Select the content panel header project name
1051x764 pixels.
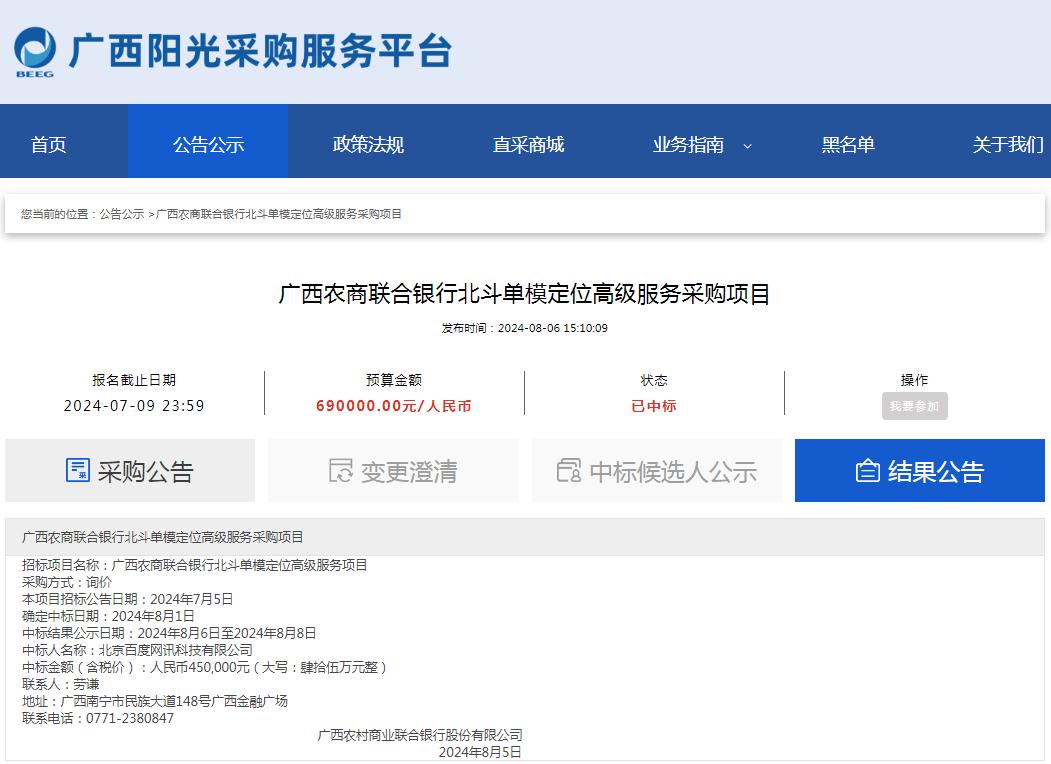162,537
